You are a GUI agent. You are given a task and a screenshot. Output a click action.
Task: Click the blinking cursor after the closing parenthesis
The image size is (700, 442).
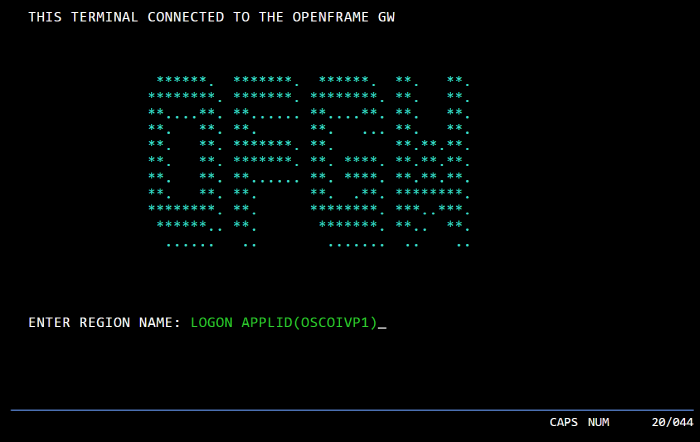point(382,323)
